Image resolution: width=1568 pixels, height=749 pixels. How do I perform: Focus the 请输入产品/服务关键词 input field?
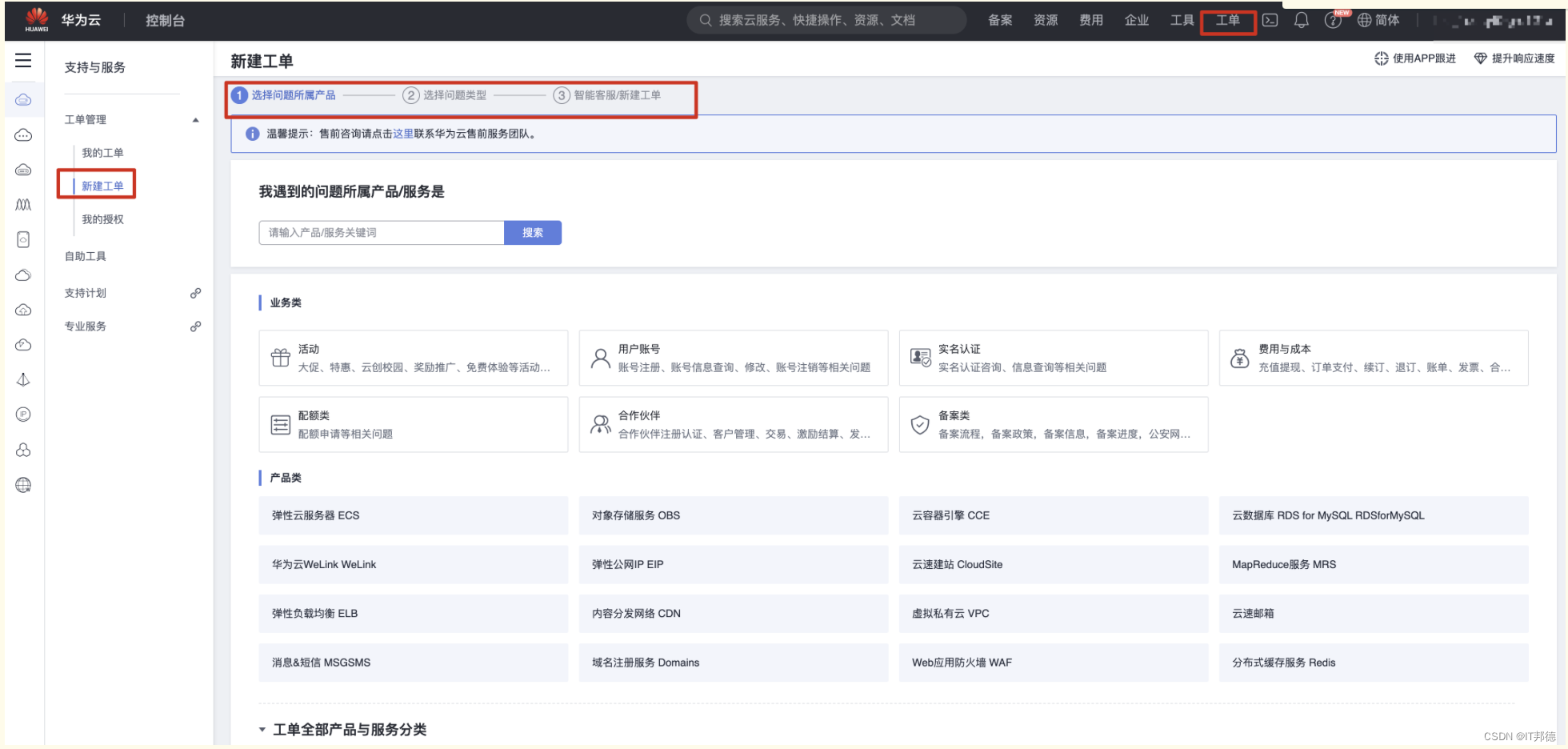click(382, 233)
